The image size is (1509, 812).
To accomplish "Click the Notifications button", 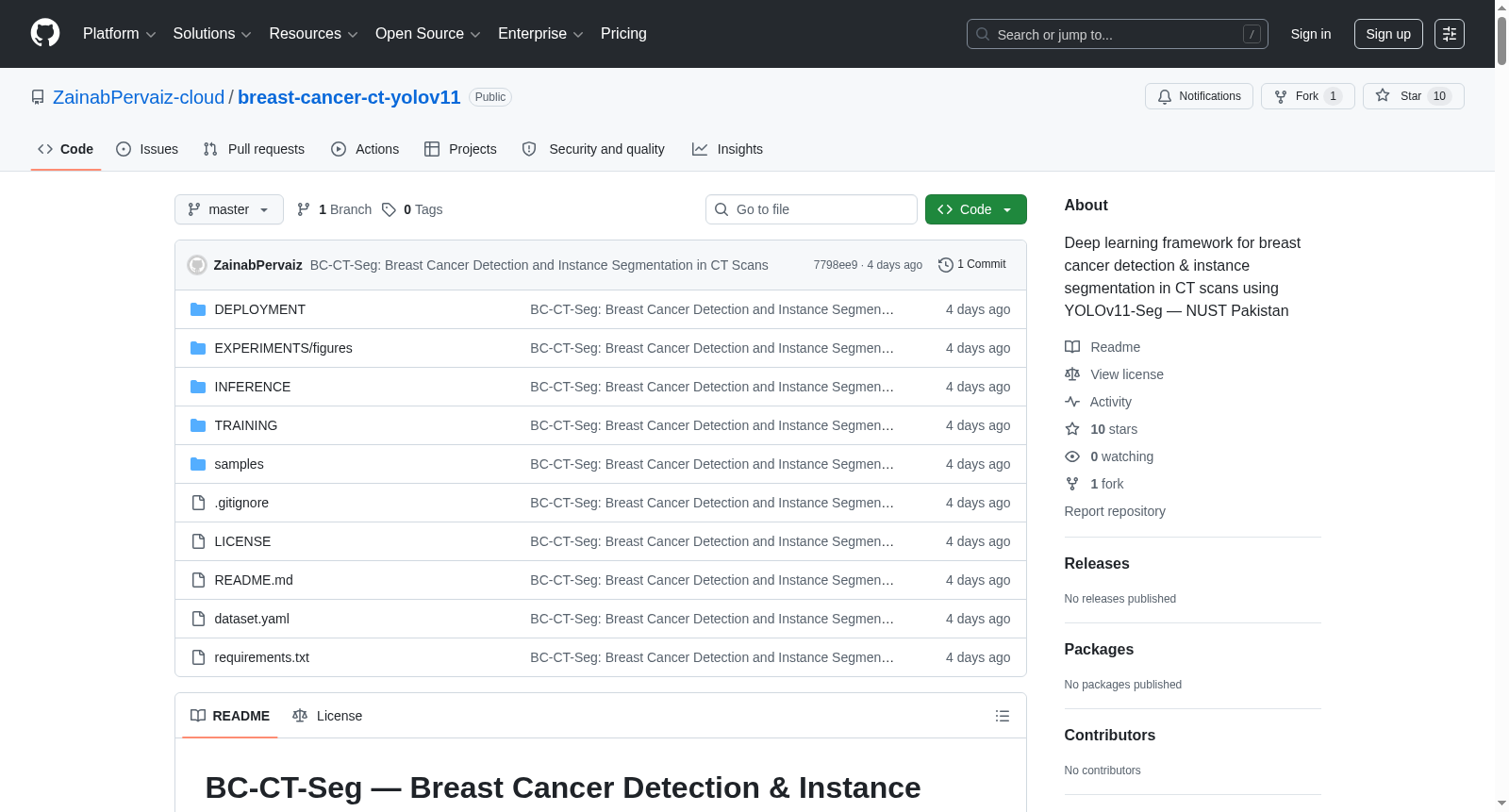I will pos(1199,96).
